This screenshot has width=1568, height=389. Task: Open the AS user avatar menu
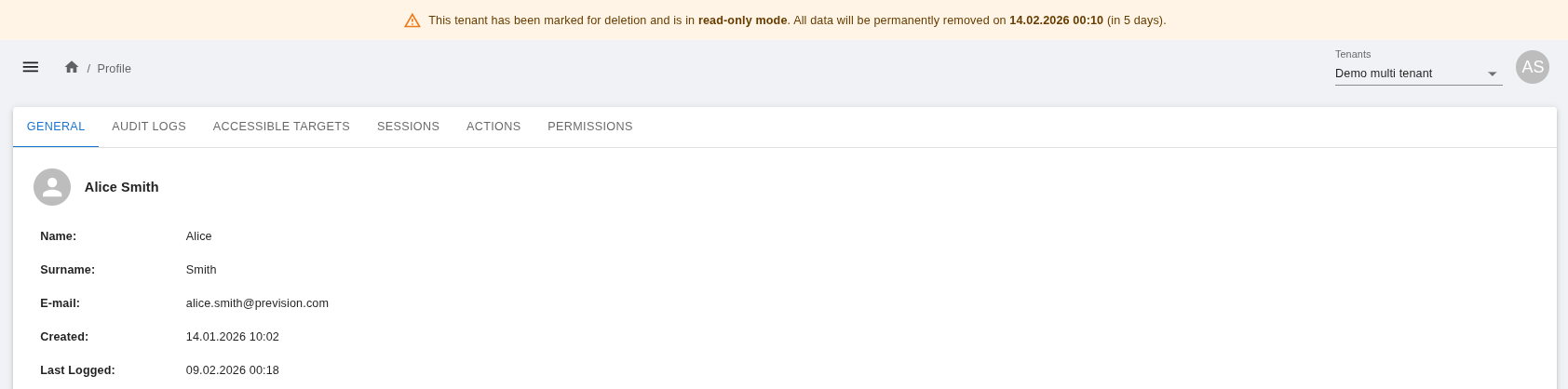coord(1532,67)
